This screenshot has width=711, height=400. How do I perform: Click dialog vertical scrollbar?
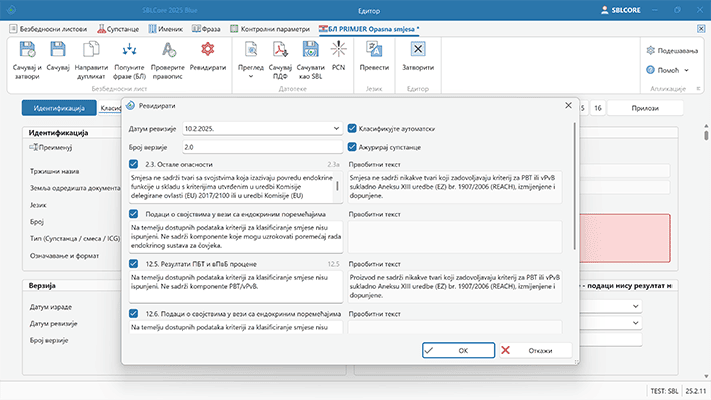click(x=575, y=186)
